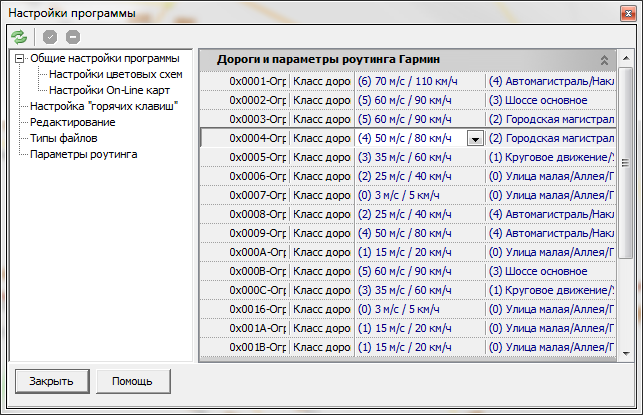Collapse the Garmin routing section with chevron
The image size is (643, 415).
(604, 60)
